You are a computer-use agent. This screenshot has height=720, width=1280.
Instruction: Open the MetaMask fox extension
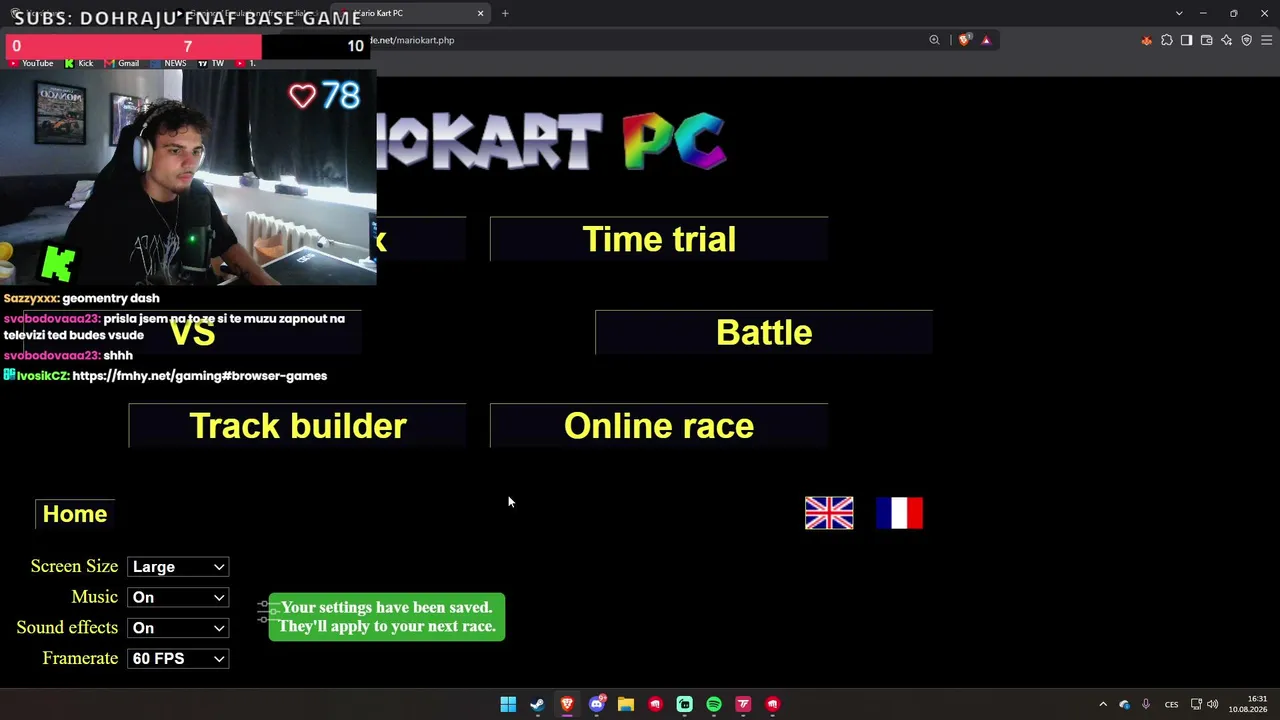[1146, 40]
